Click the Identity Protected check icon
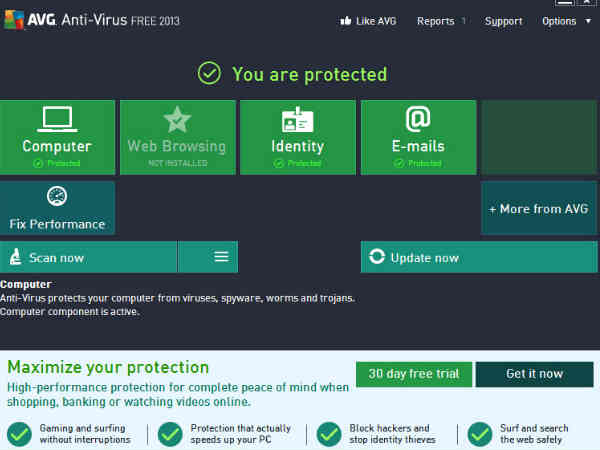This screenshot has height=450, width=600. tap(279, 163)
